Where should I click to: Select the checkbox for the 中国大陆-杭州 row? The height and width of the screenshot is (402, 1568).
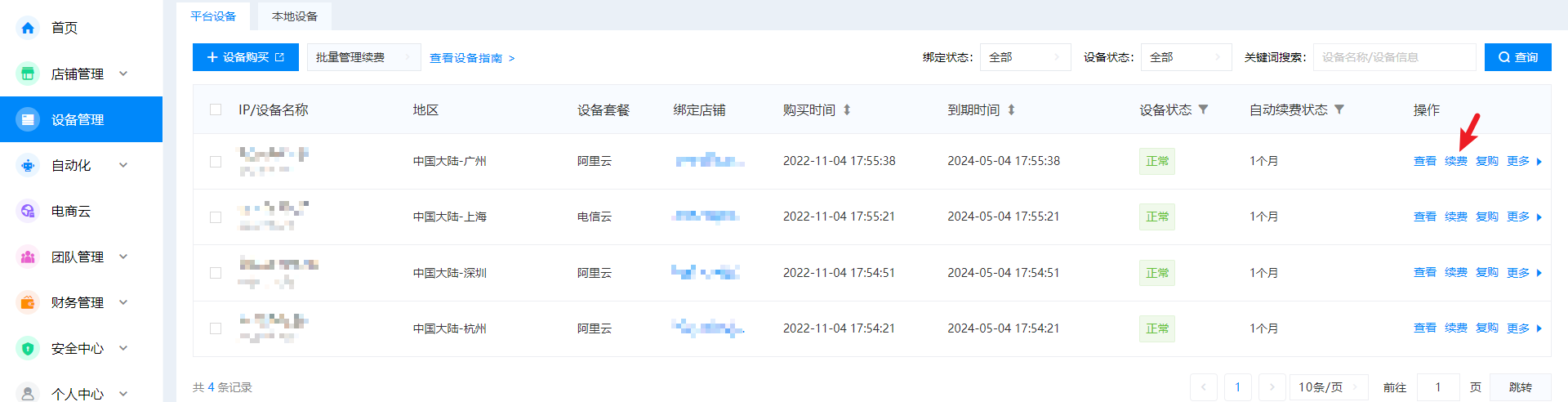(x=216, y=328)
